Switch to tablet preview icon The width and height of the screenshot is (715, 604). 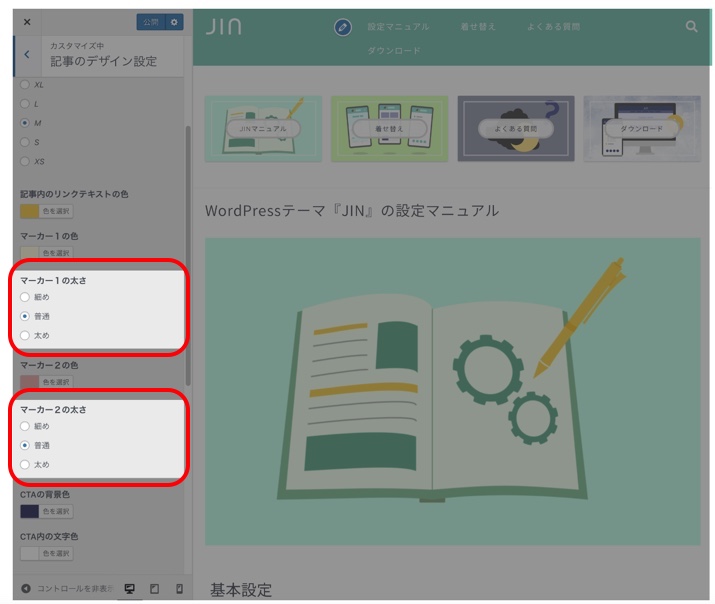(155, 589)
